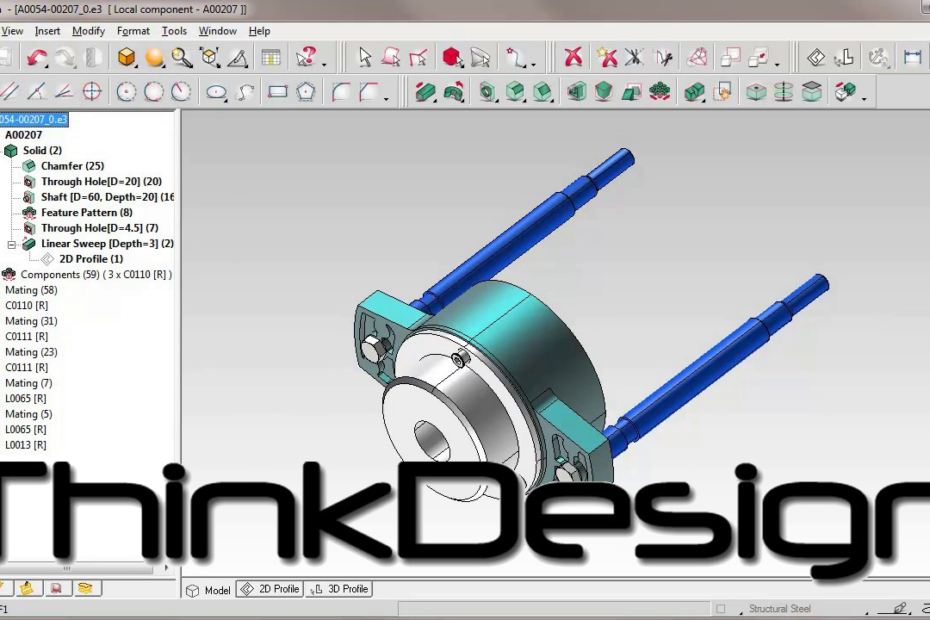The width and height of the screenshot is (930, 620).
Task: Click the blue dimension tool icon
Action: point(912,57)
